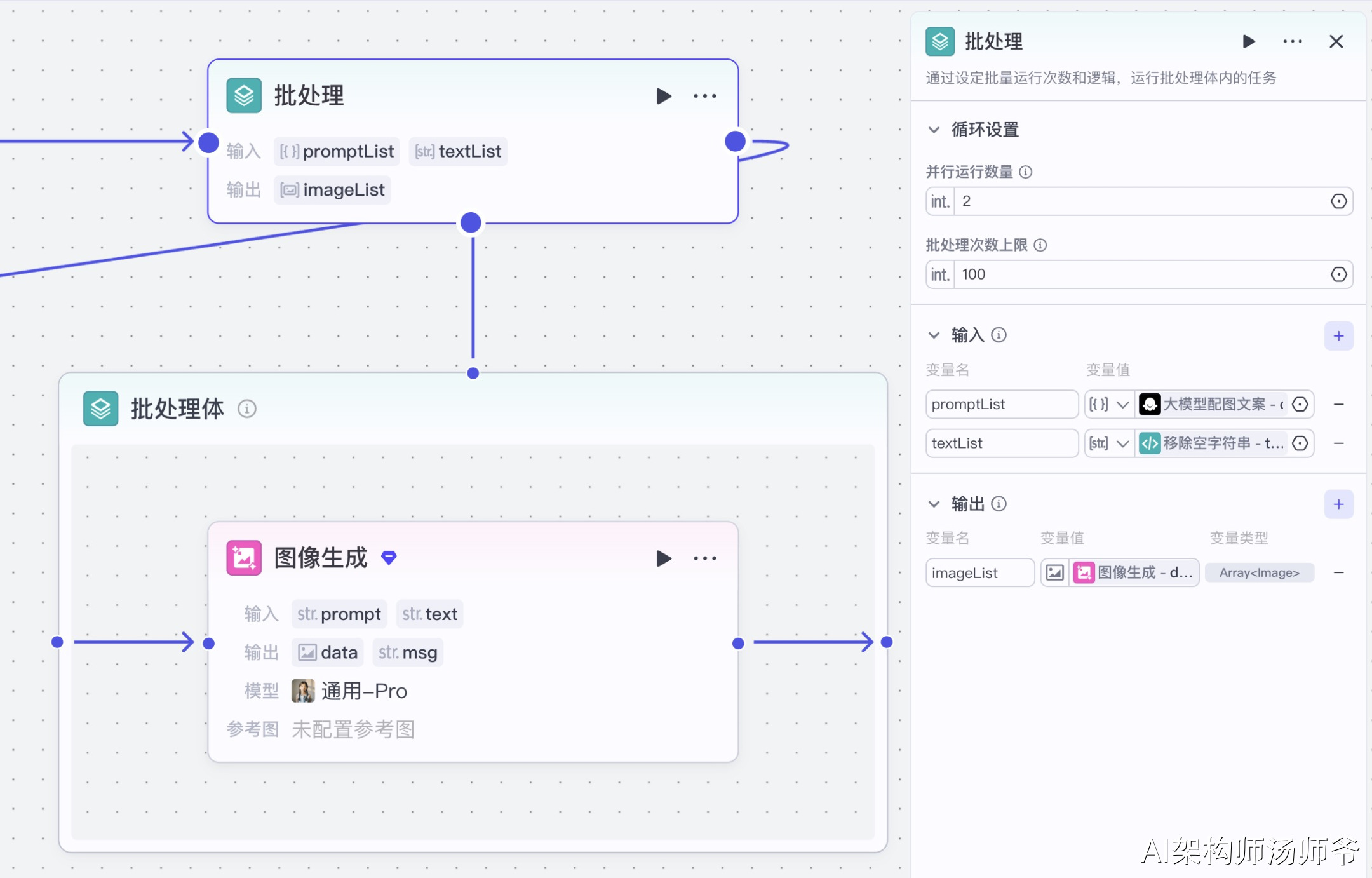Close the 批处理 settings panel
This screenshot has width=1372, height=878.
[x=1336, y=41]
